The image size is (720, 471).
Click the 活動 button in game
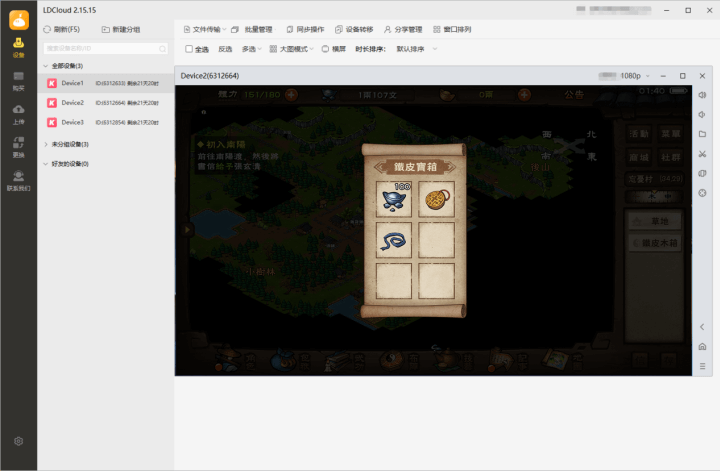[639, 134]
